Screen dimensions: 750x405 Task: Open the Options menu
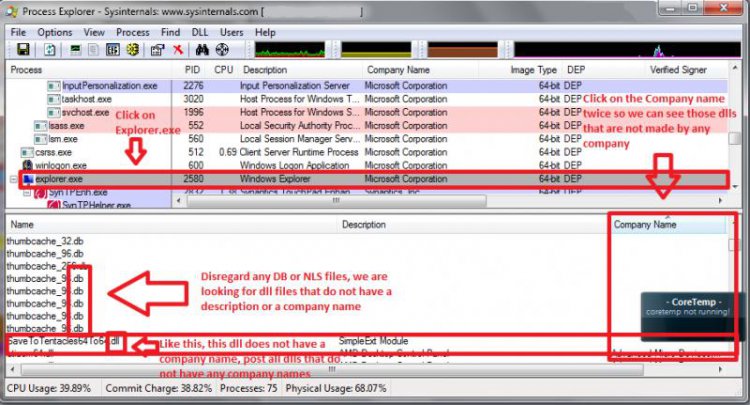tap(55, 32)
